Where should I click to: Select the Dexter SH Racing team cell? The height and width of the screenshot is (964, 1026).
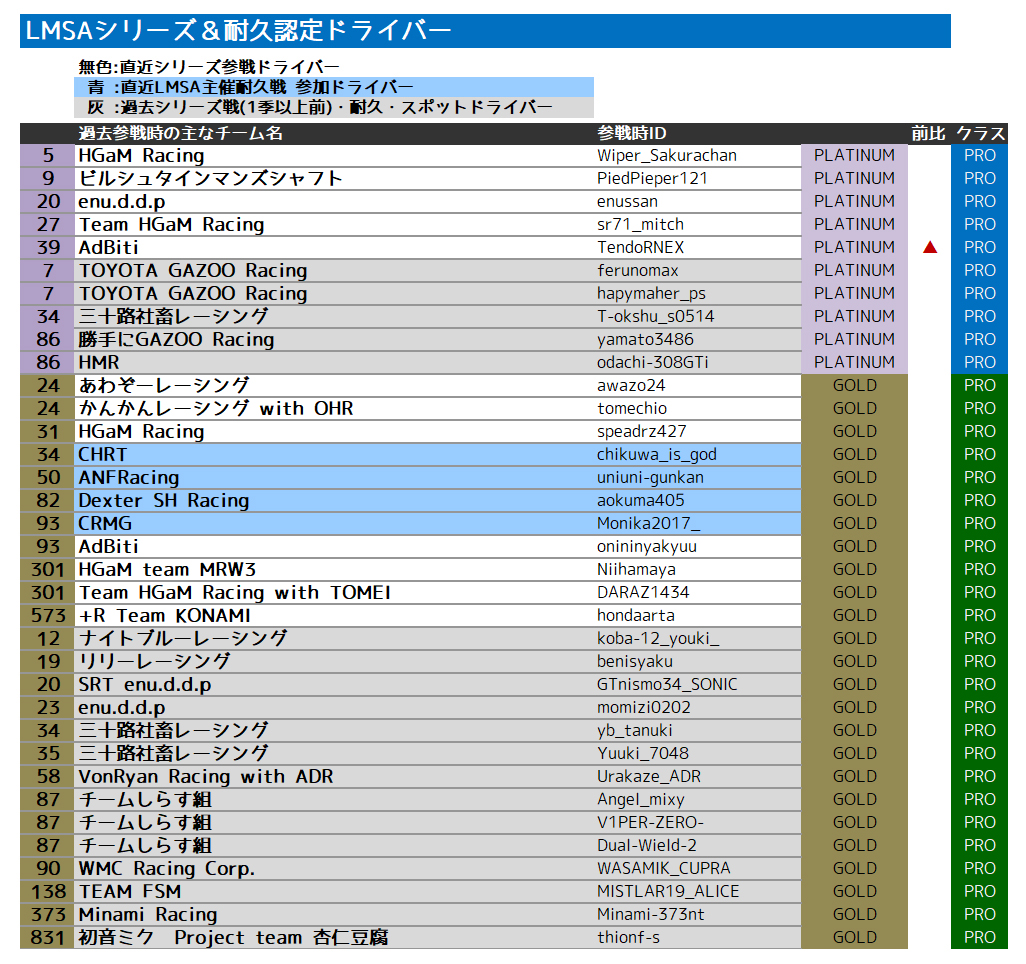164,500
